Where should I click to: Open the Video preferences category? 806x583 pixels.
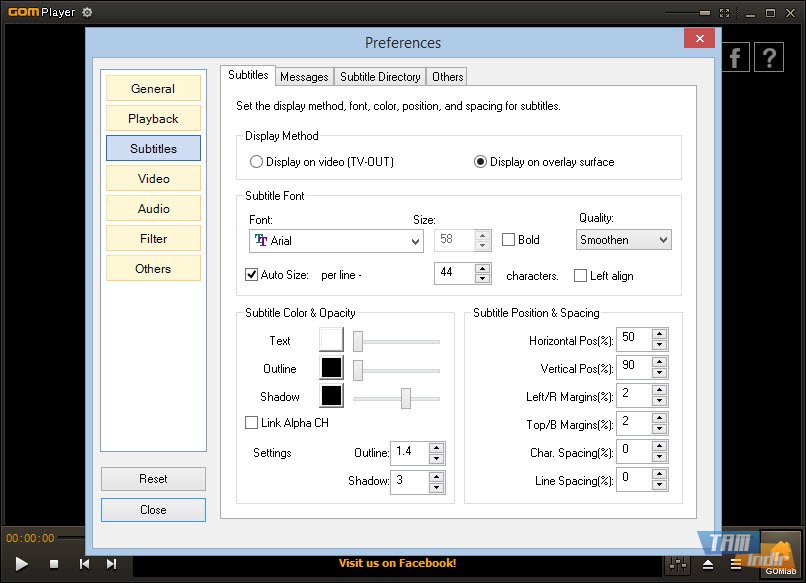click(153, 178)
